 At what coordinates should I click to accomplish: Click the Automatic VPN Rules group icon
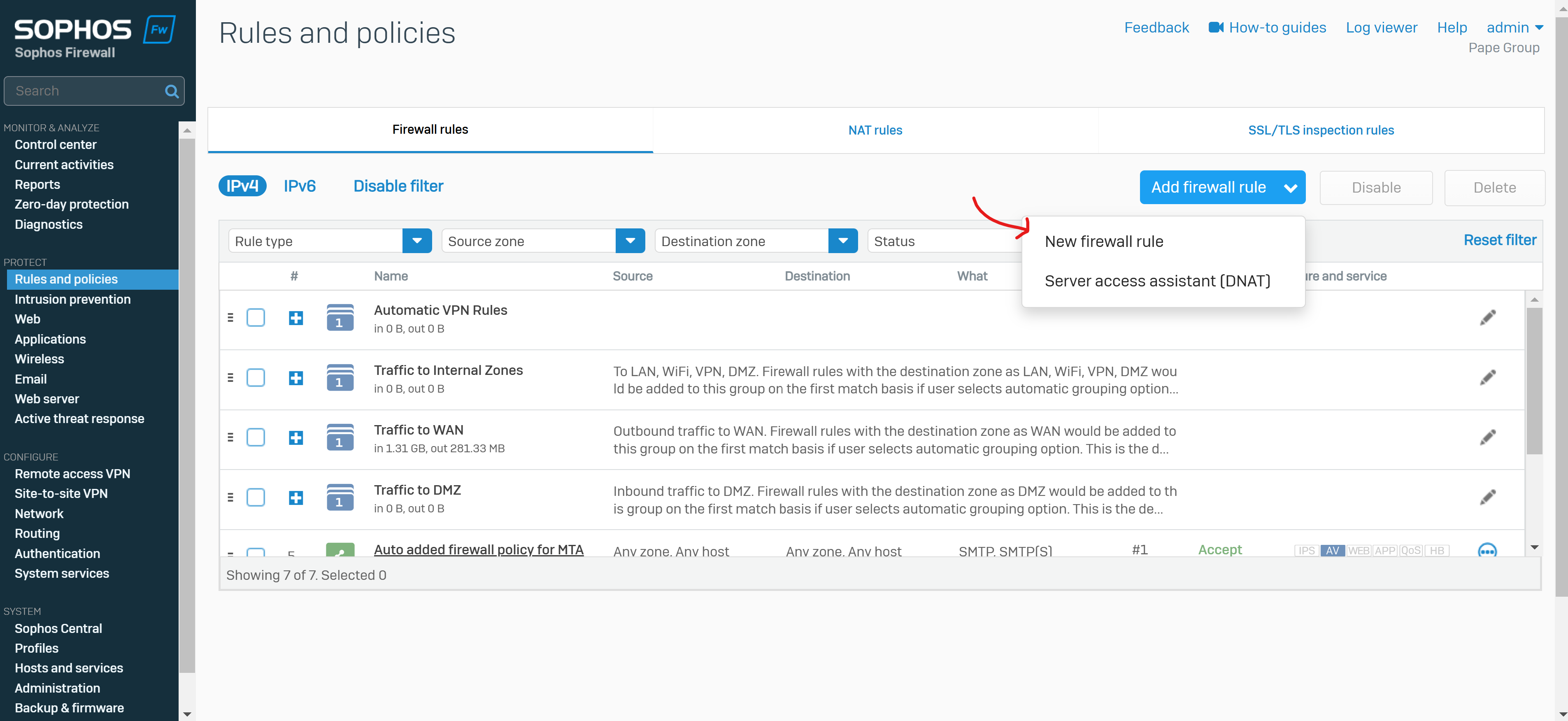(340, 318)
